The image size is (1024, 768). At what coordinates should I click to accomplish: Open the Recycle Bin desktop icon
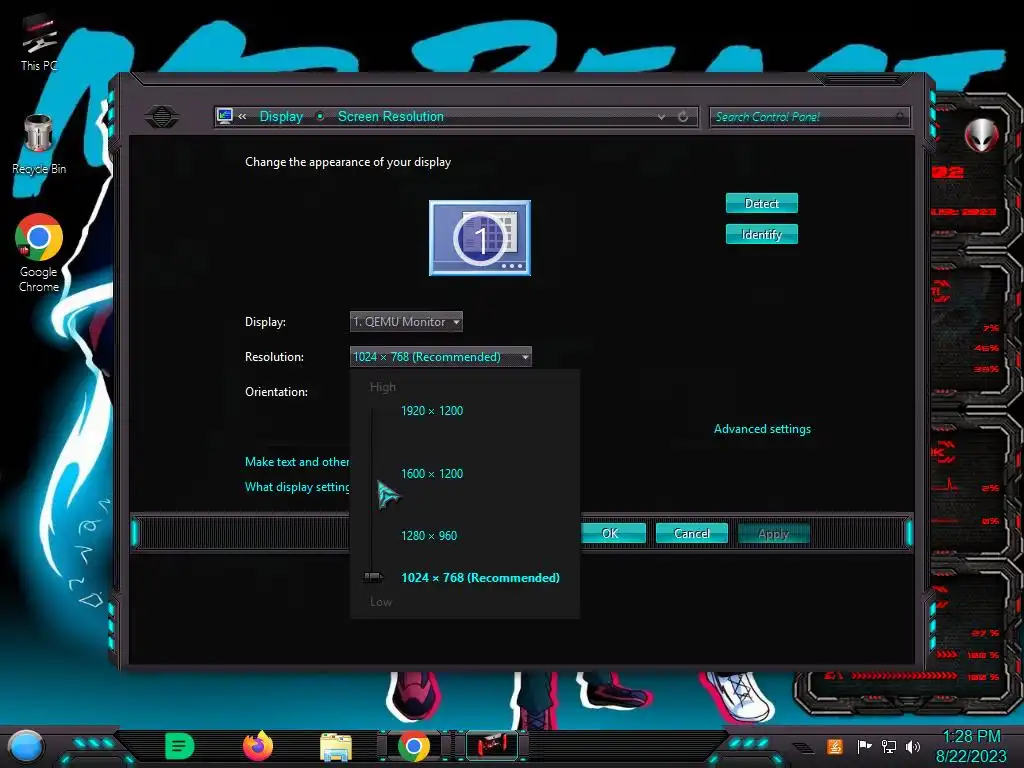[x=39, y=144]
